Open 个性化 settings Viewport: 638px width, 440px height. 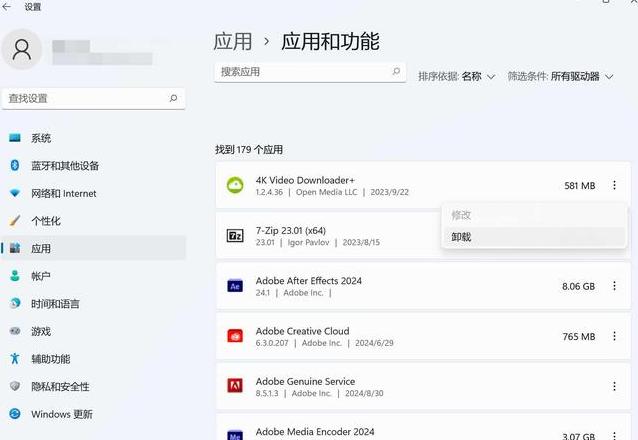(93, 221)
